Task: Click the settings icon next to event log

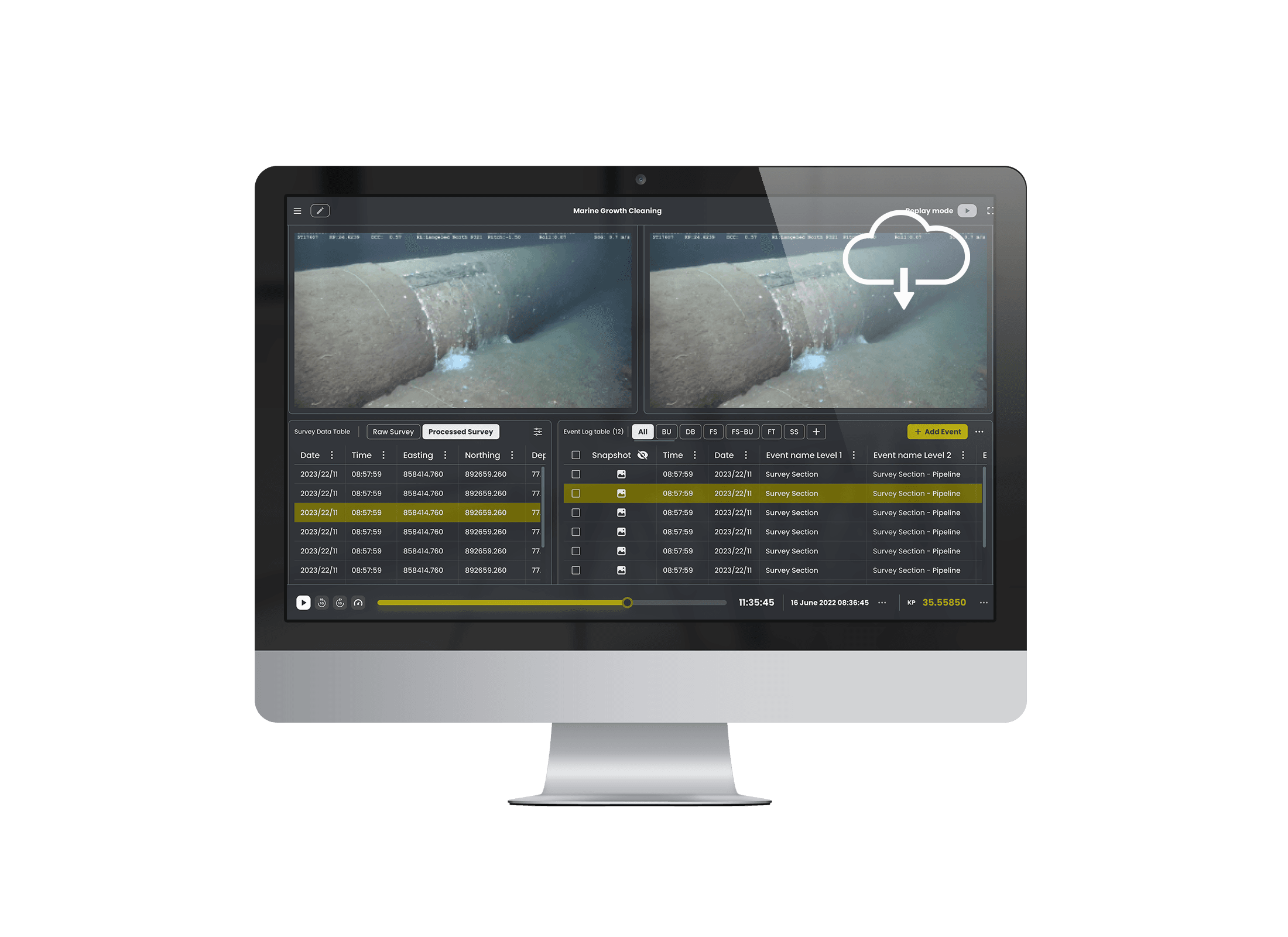Action: (981, 431)
